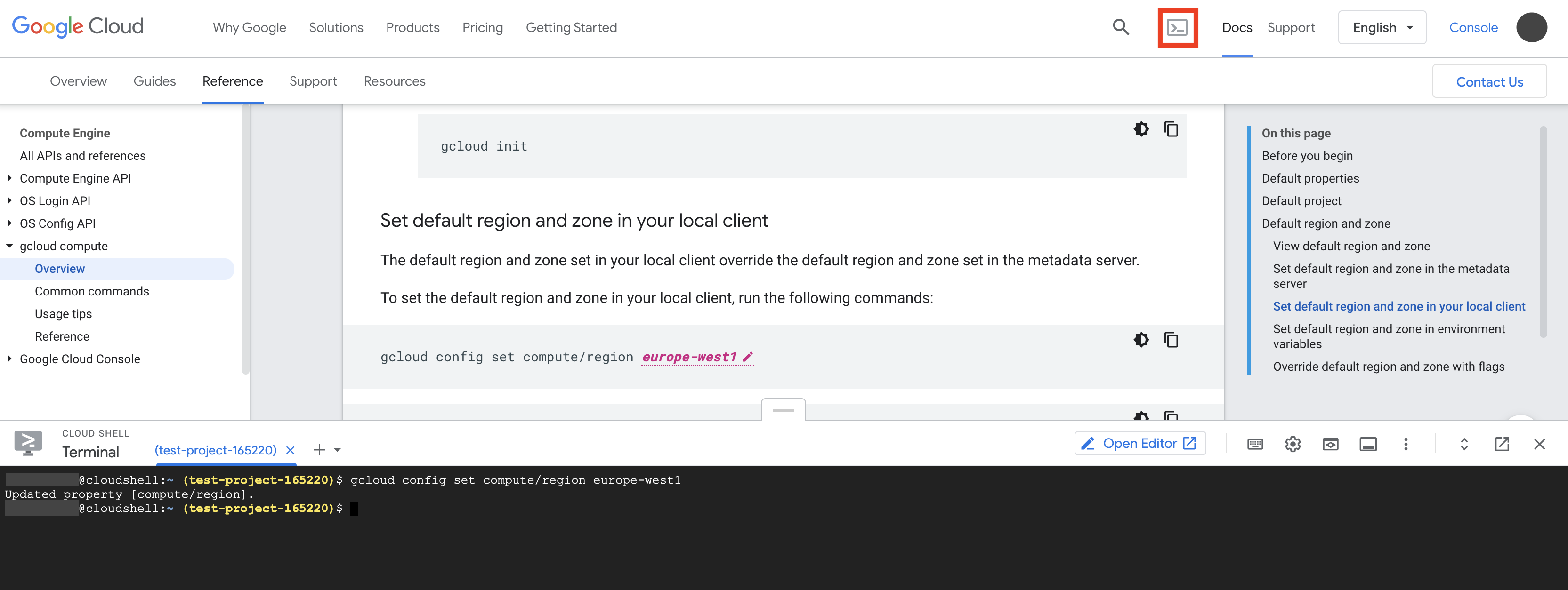Click the Overview item under gcloud compute
1568x590 pixels.
tap(59, 268)
